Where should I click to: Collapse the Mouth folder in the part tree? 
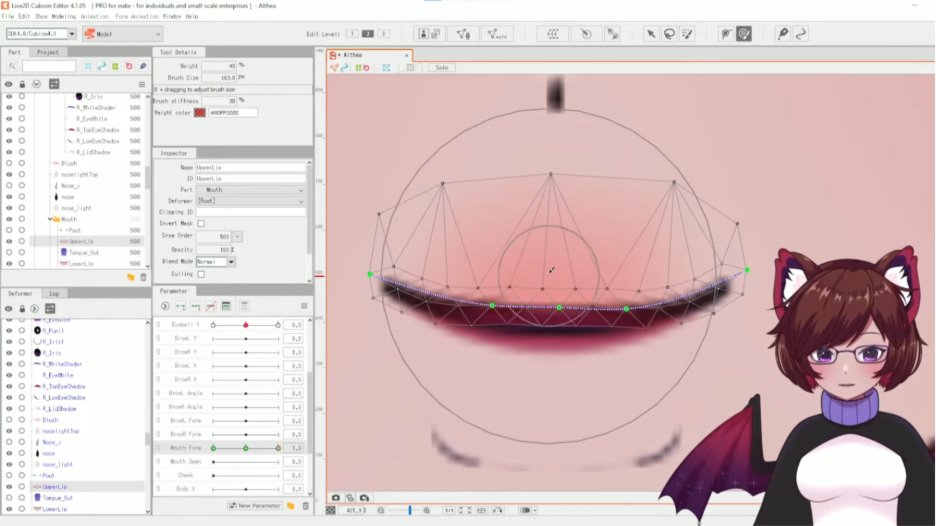(x=50, y=219)
